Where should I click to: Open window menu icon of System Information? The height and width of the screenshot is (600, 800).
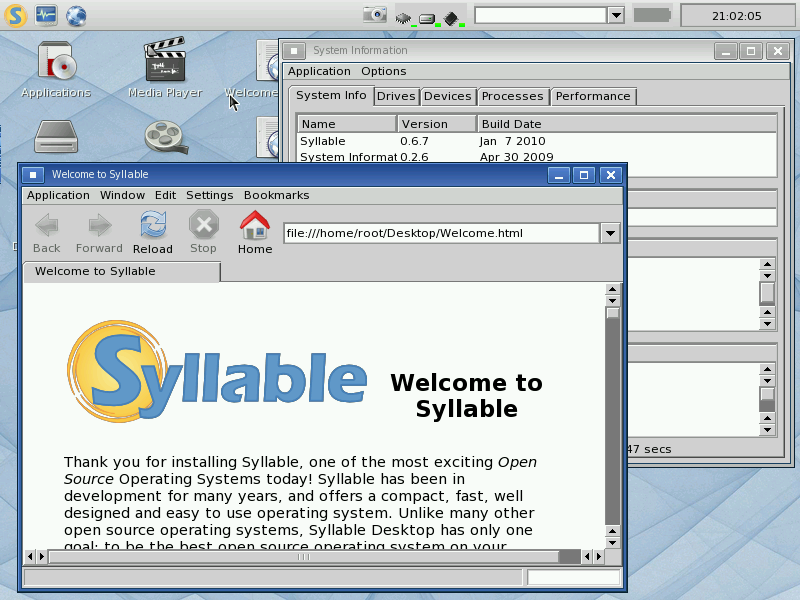click(294, 51)
